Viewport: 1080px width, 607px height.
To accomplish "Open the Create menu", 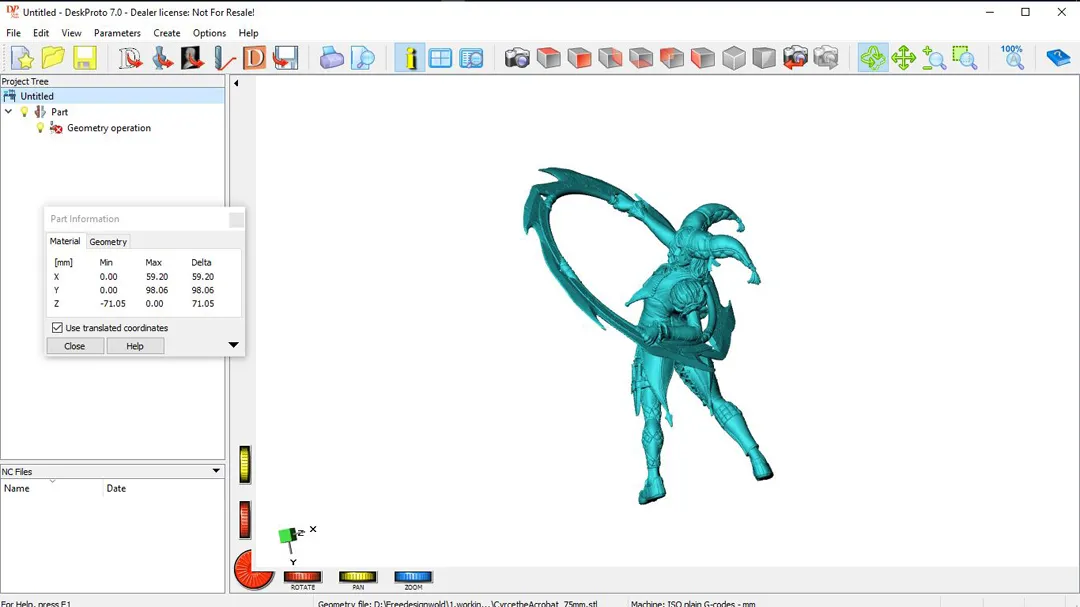I will [167, 33].
